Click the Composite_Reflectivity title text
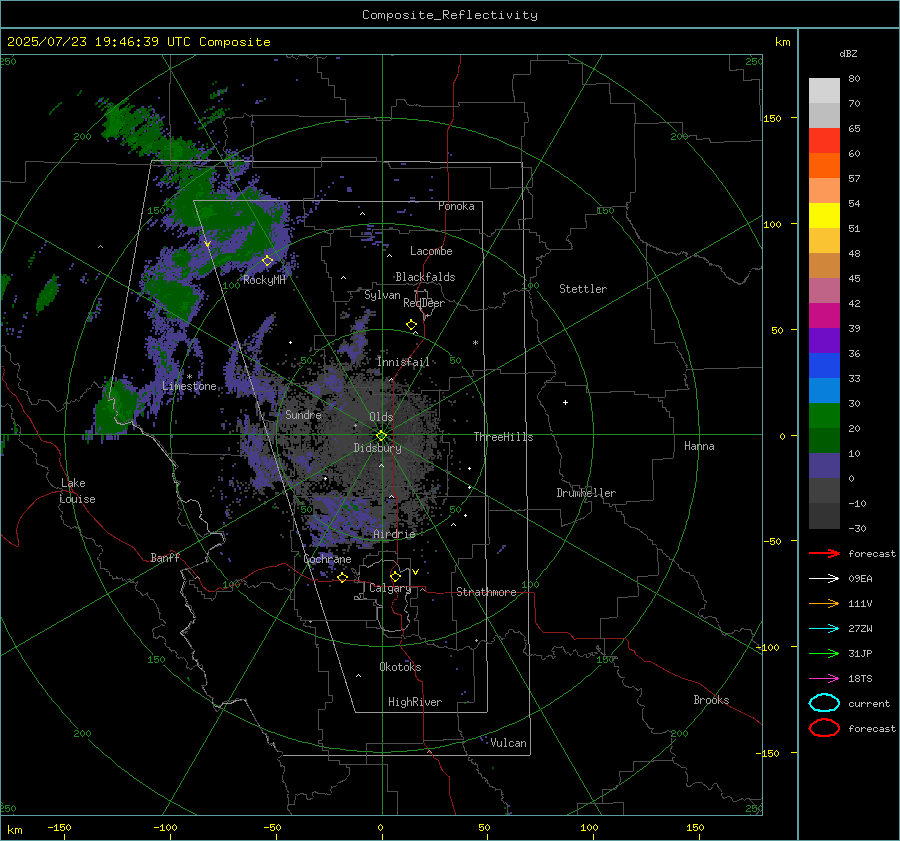The width and height of the screenshot is (900, 841). (x=450, y=15)
